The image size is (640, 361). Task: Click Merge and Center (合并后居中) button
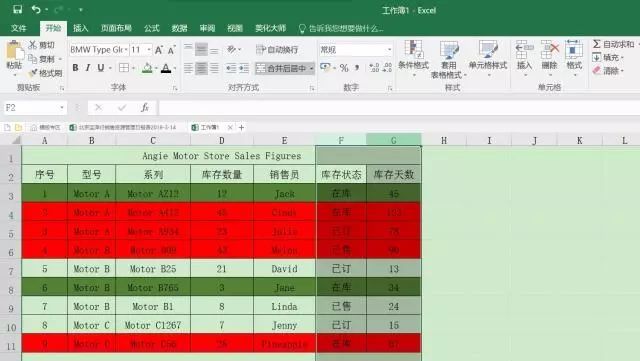pos(281,68)
